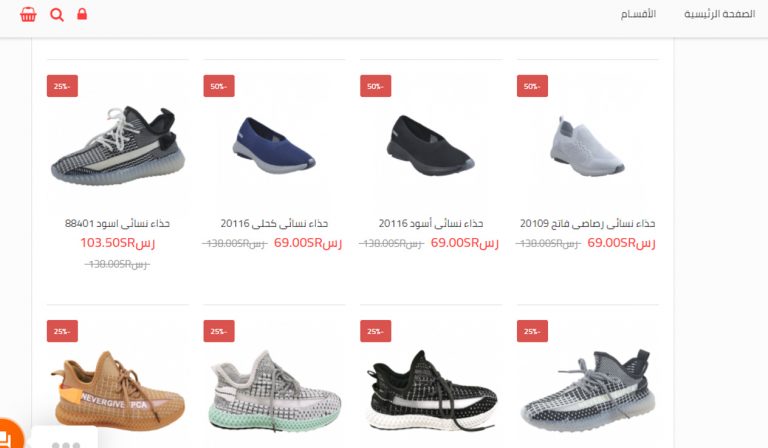Select the tan NEVERGIVE sneaker image
The height and width of the screenshot is (448, 768).
118,390
